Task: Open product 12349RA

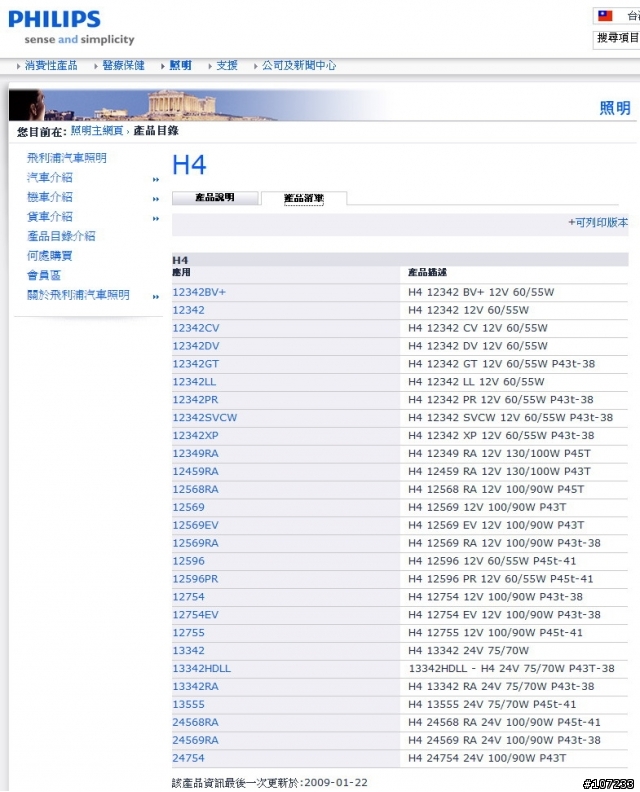Action: (195, 454)
